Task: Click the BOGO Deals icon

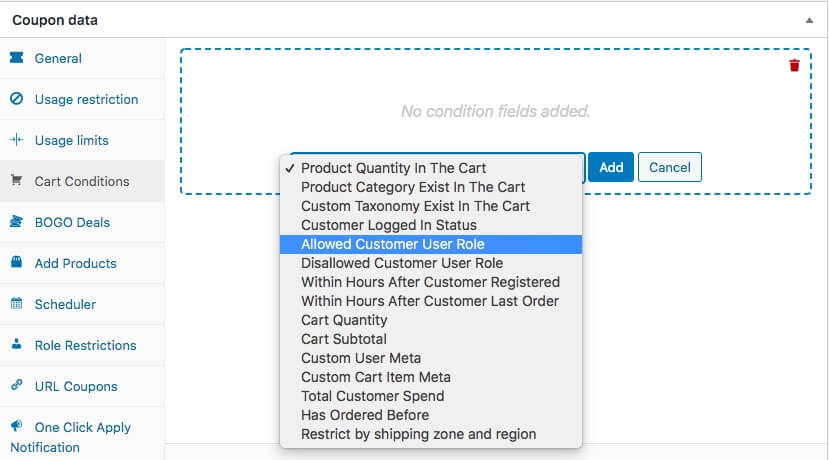Action: [16, 221]
